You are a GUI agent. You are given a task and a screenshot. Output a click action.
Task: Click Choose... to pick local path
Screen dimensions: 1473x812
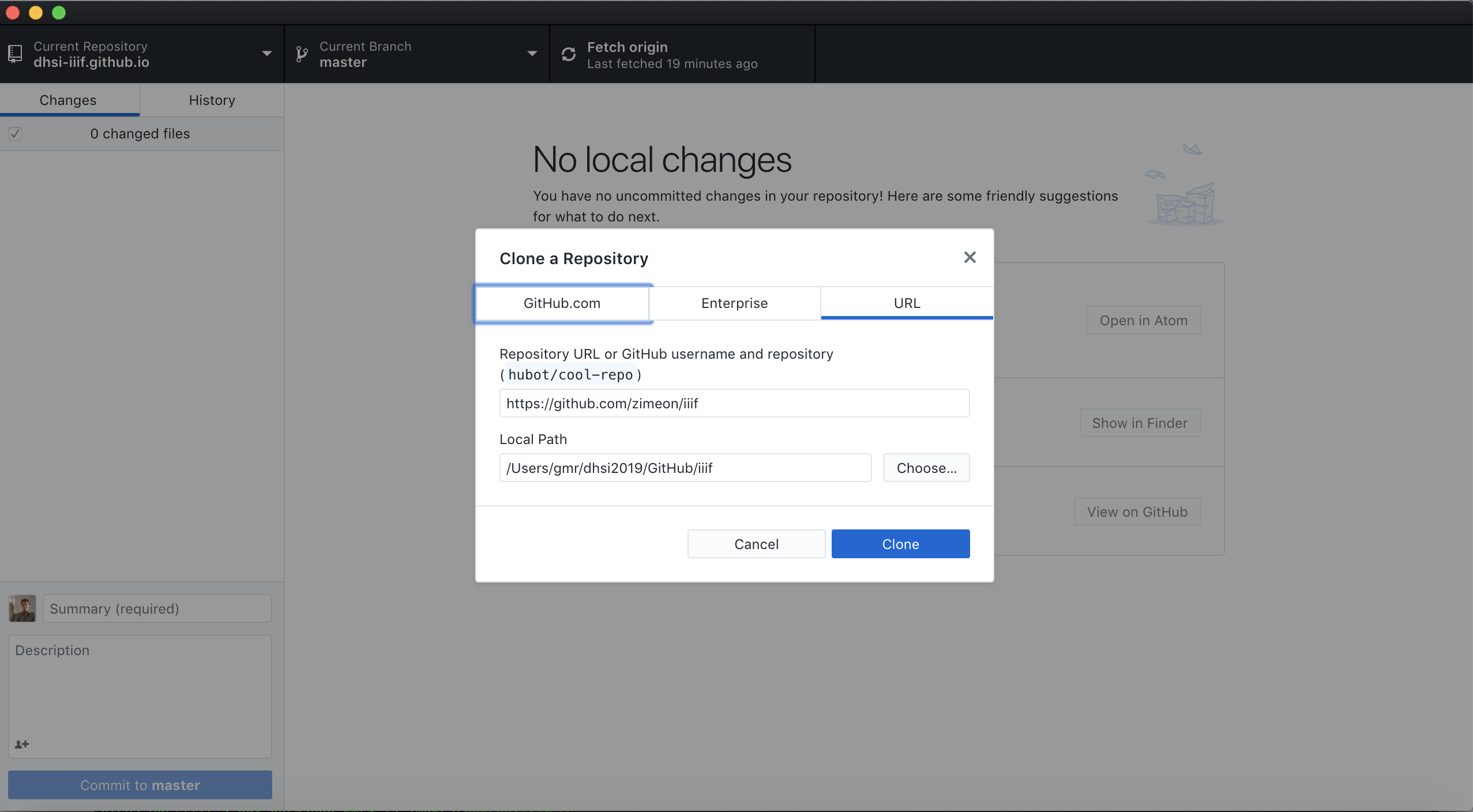click(926, 468)
